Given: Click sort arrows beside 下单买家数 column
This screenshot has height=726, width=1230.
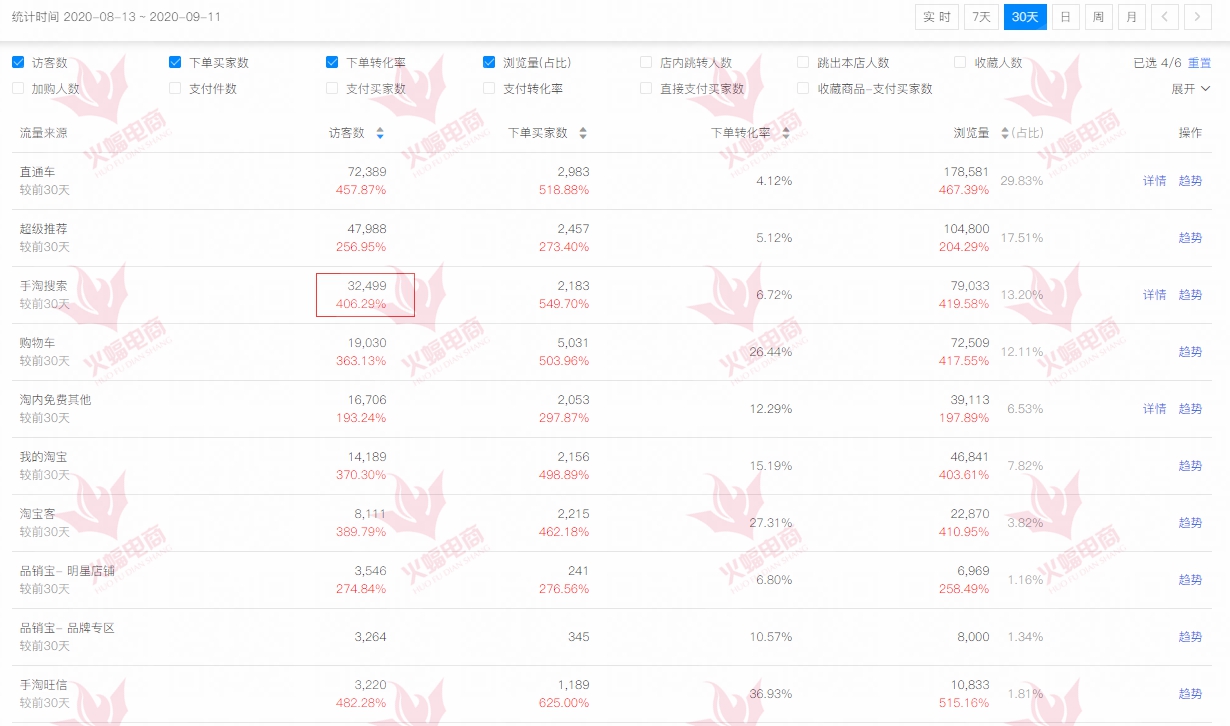Looking at the screenshot, I should coord(583,133).
